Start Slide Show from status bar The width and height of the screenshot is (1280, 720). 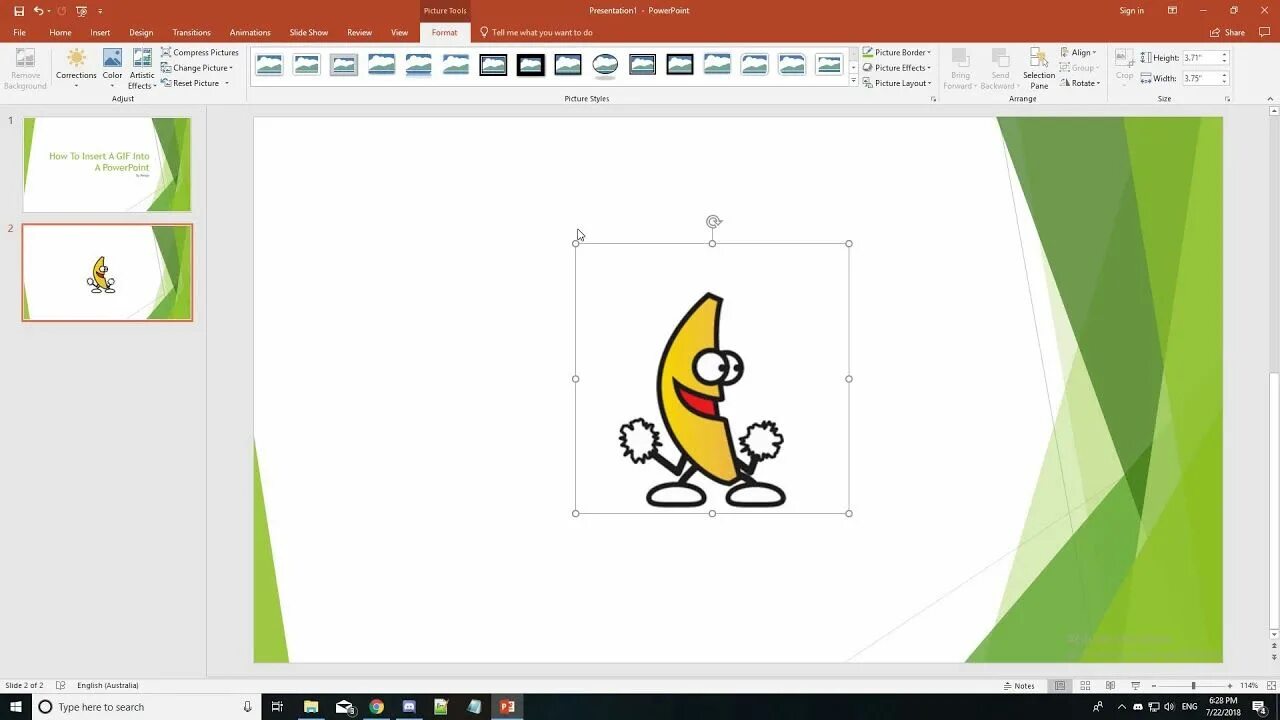(x=1135, y=686)
